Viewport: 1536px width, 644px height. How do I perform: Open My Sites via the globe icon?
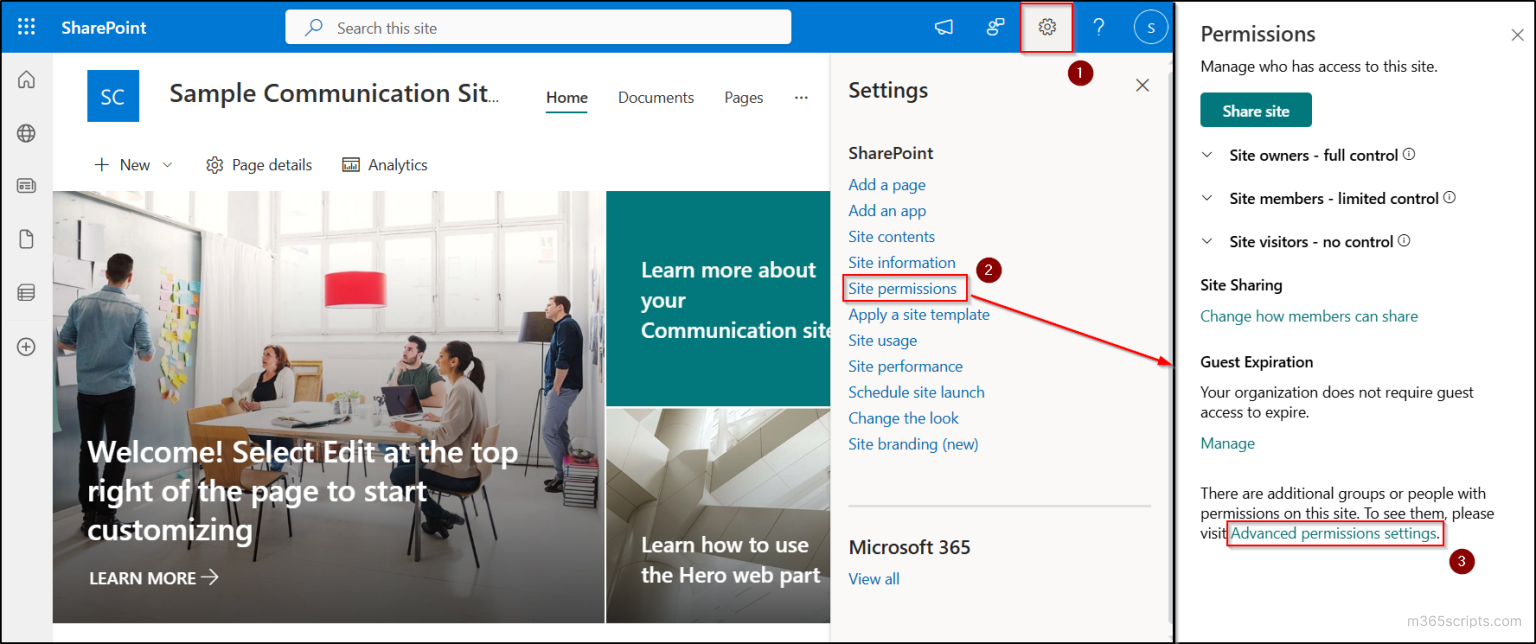[x=26, y=131]
